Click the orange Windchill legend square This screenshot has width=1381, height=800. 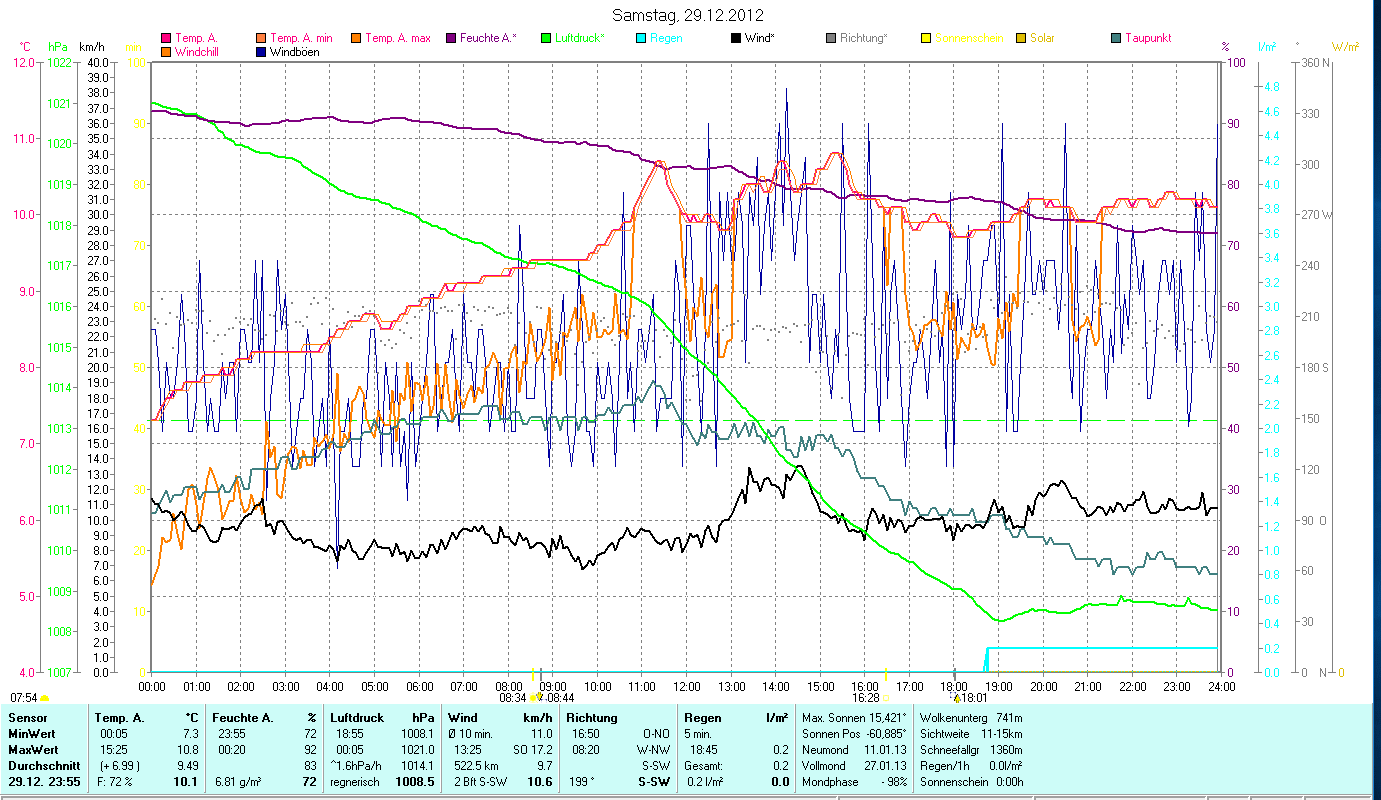166,51
